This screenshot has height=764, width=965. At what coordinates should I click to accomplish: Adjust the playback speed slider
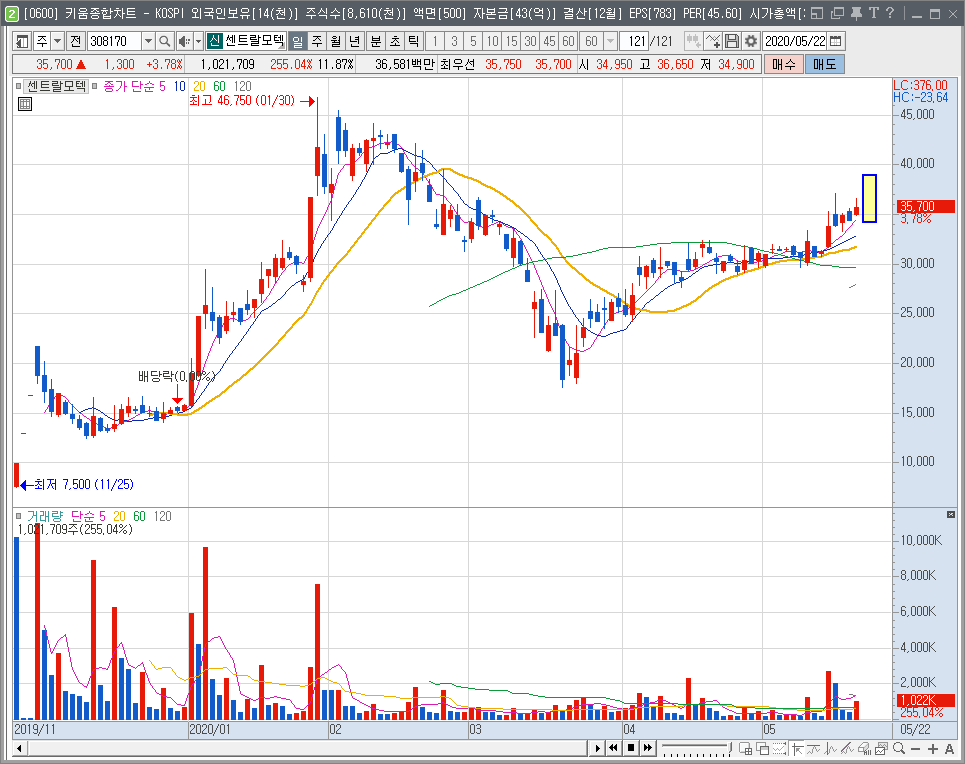696,749
